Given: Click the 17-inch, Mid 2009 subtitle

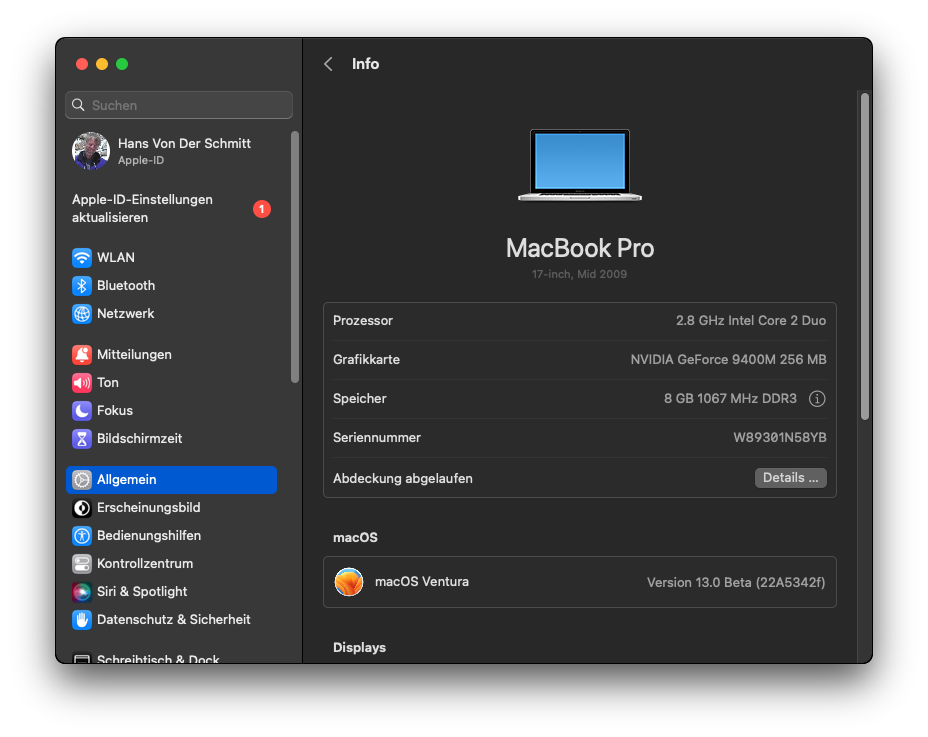Looking at the screenshot, I should (579, 274).
